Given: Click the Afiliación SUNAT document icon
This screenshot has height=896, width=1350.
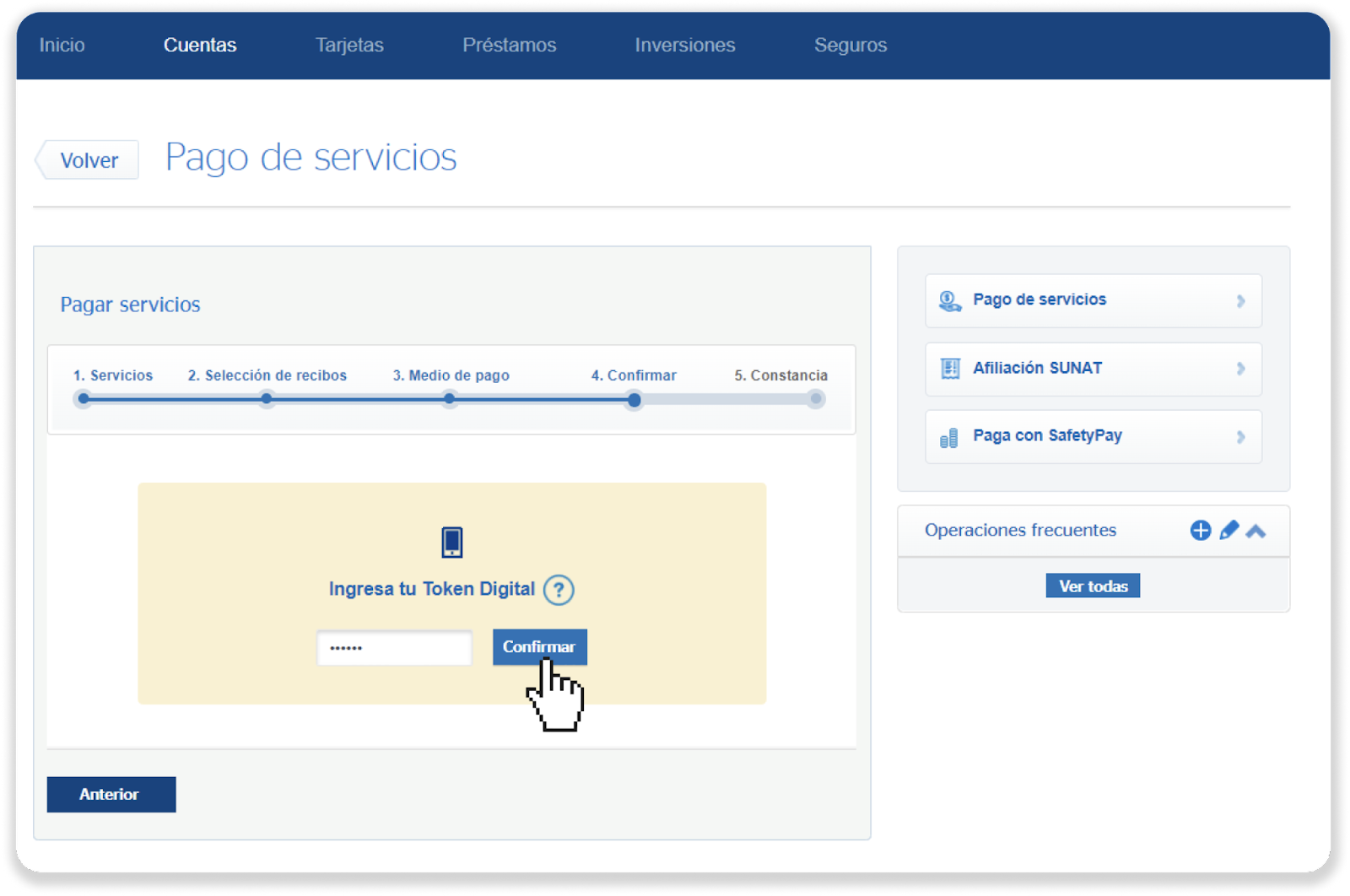Looking at the screenshot, I should tap(950, 369).
